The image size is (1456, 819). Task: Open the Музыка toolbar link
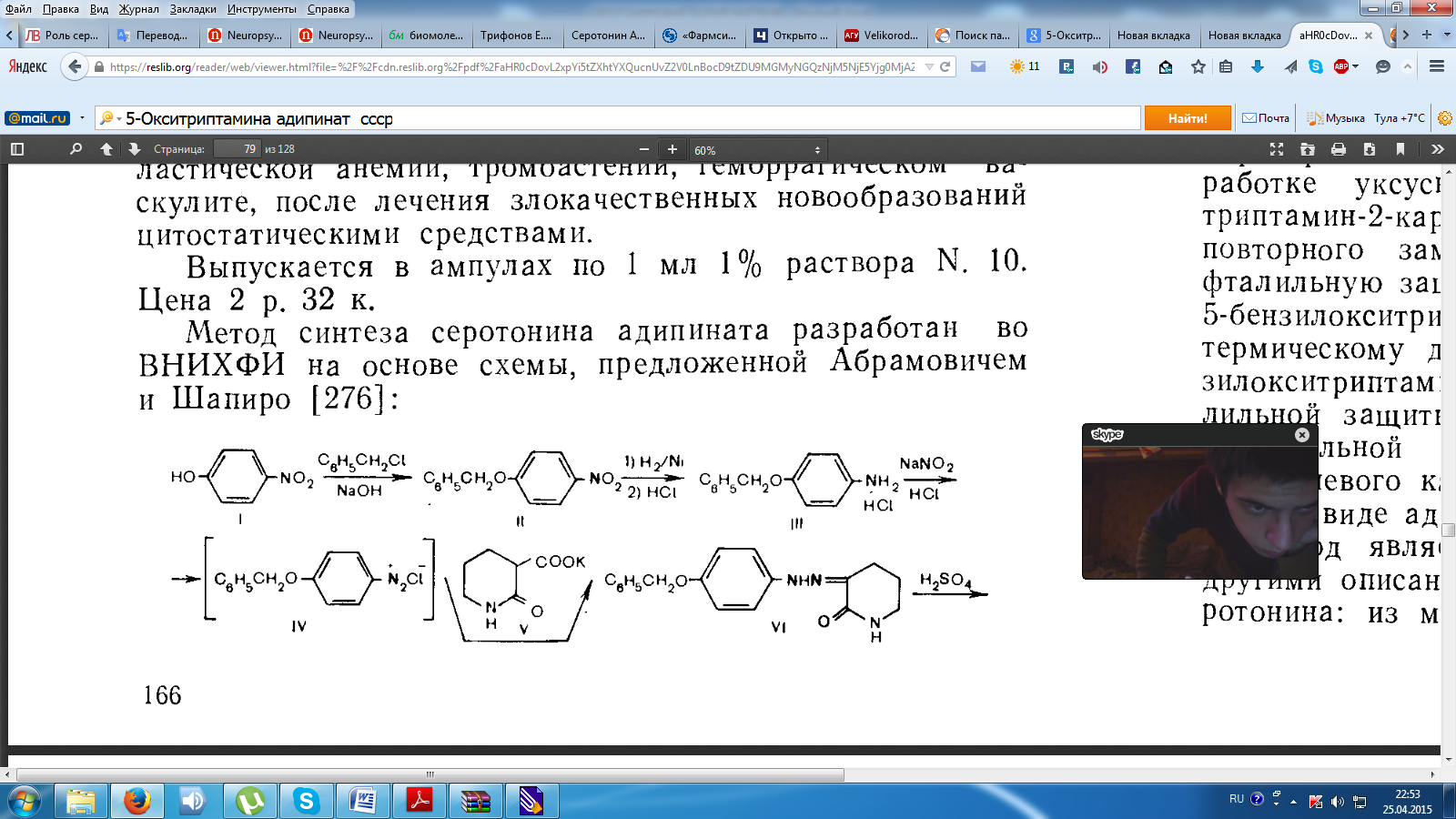(x=1336, y=118)
